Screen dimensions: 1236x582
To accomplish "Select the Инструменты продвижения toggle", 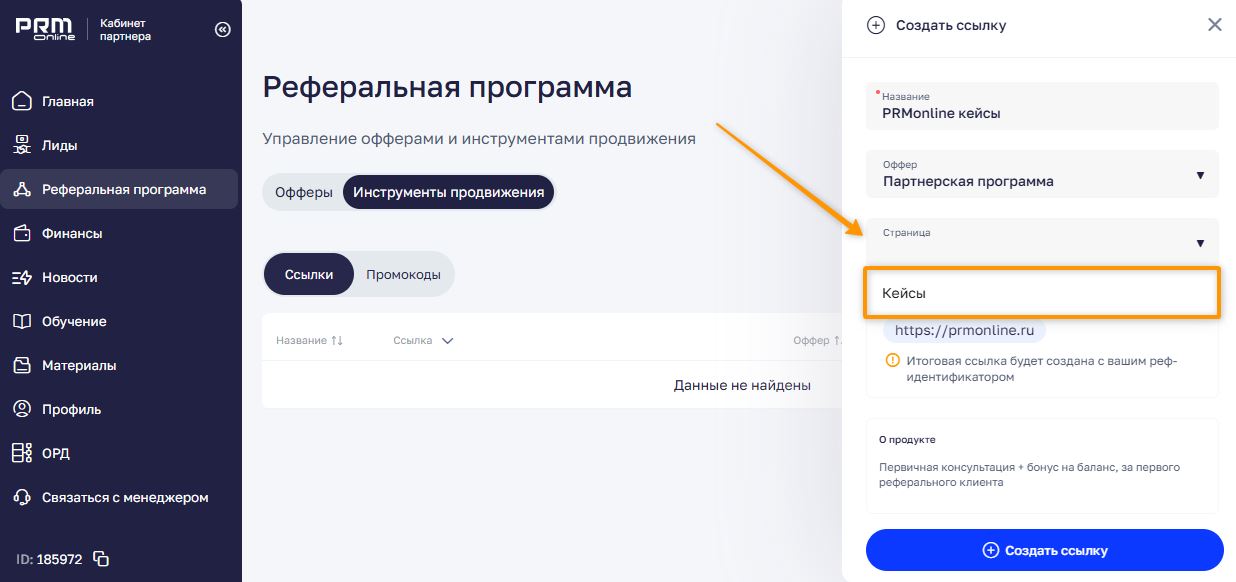I will (x=448, y=192).
